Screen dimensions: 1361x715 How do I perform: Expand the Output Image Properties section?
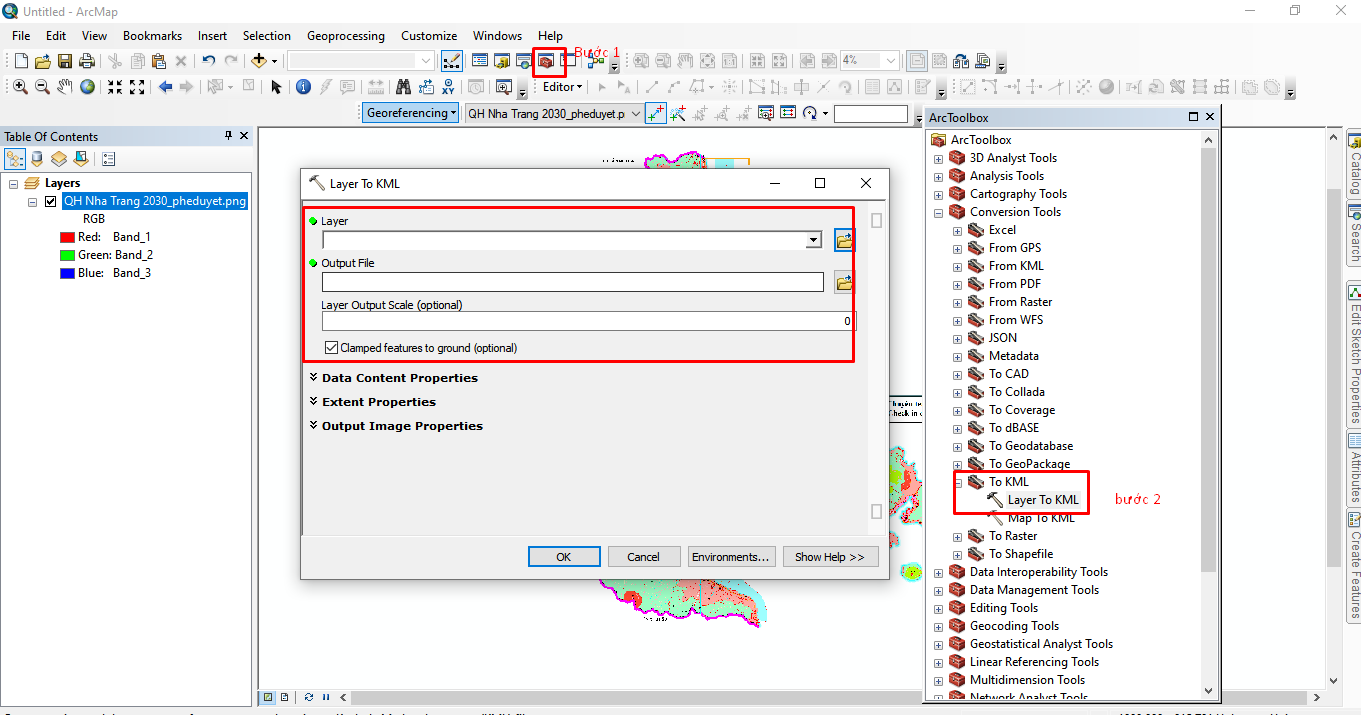point(401,426)
